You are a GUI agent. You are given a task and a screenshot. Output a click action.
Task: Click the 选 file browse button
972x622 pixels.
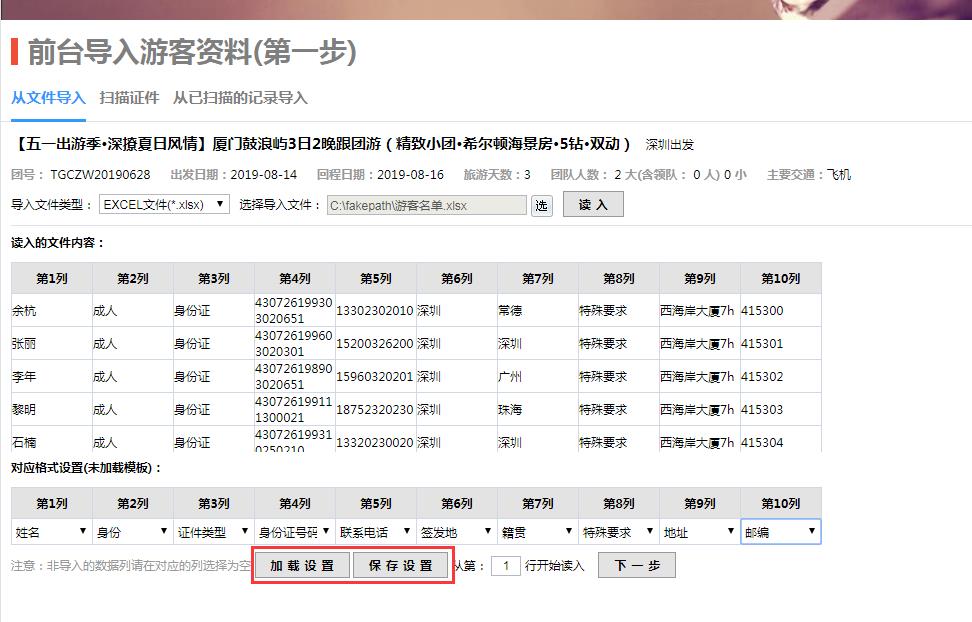(x=541, y=205)
